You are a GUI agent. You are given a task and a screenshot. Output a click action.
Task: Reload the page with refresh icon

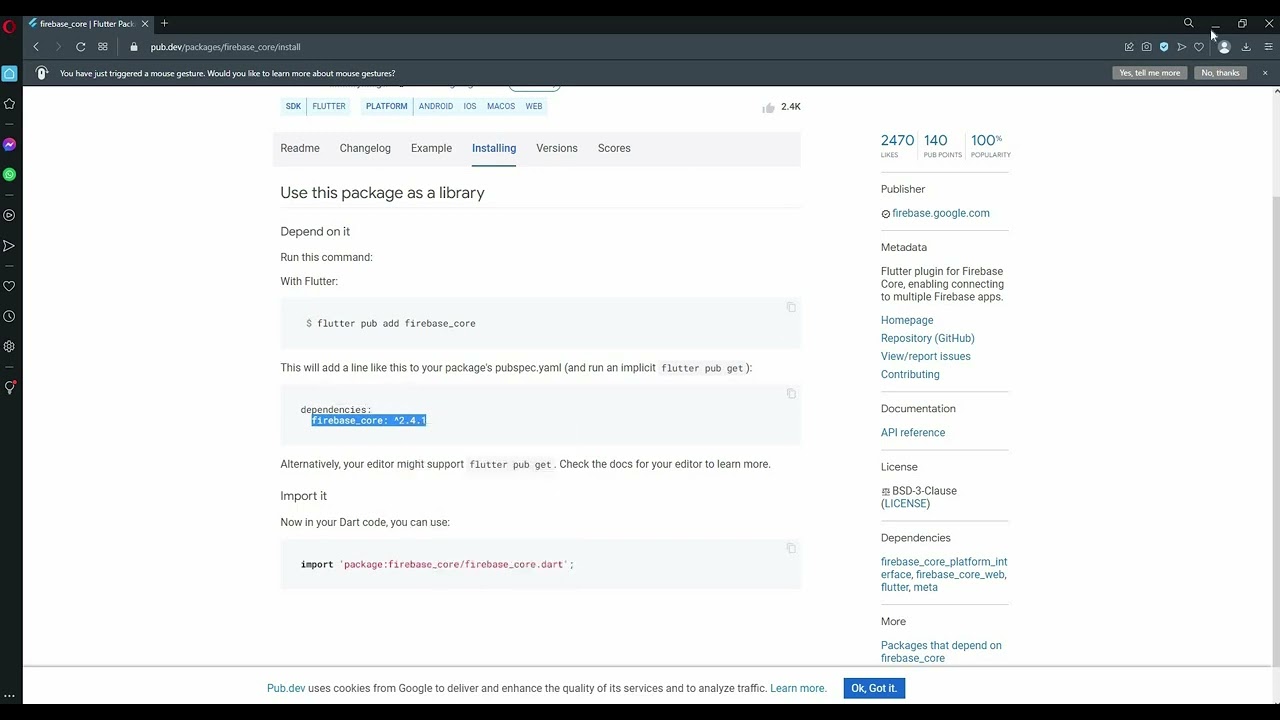80,47
